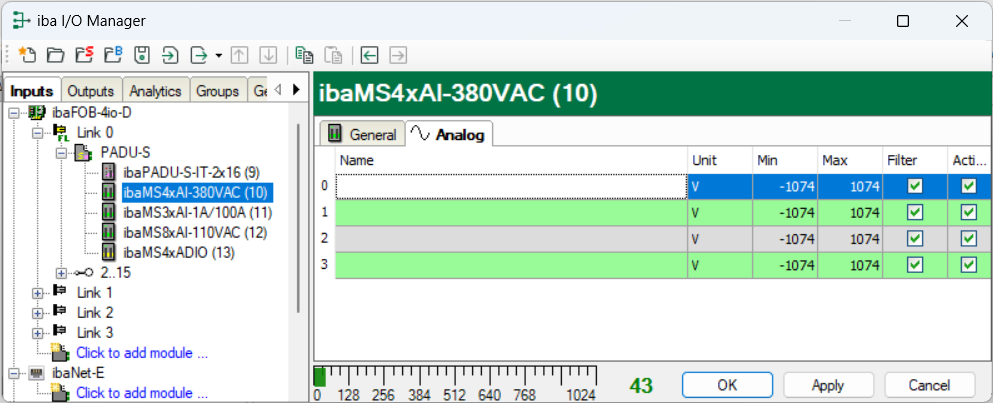Click the ibaMS3xAI-1A/100A module icon
This screenshot has width=993, height=403.
[109, 212]
